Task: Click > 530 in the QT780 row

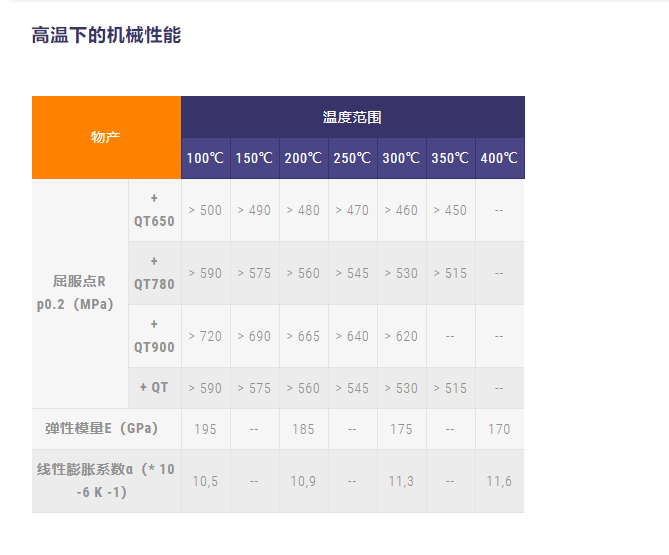Action: 402,273
